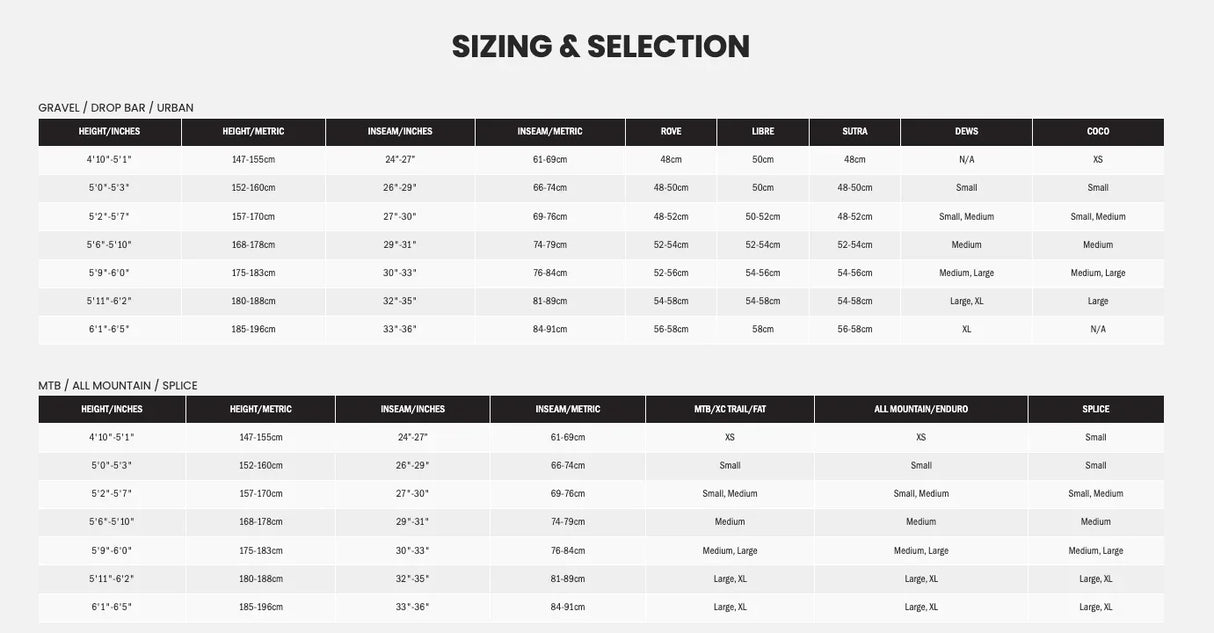
Task: Click the N/A cell in the Dews column
Action: tap(966, 160)
